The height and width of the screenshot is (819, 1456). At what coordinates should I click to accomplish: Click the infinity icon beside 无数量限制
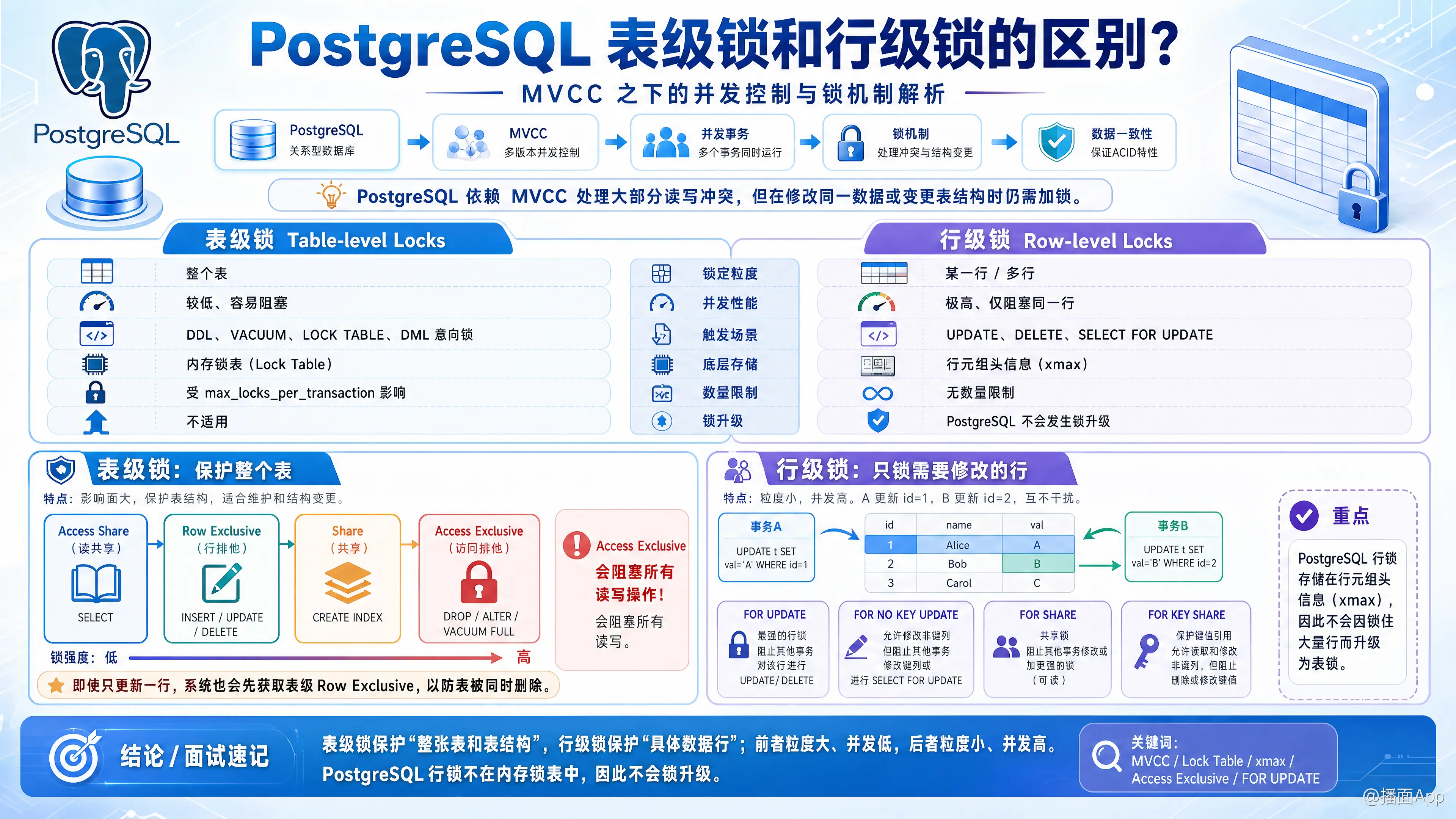pos(878,394)
